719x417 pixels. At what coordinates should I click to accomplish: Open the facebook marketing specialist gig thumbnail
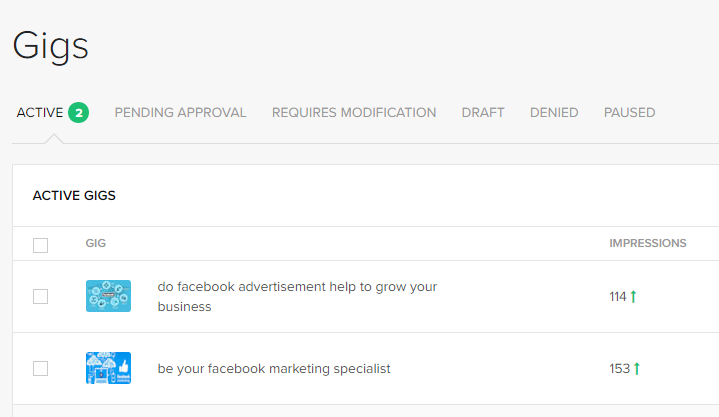108,368
